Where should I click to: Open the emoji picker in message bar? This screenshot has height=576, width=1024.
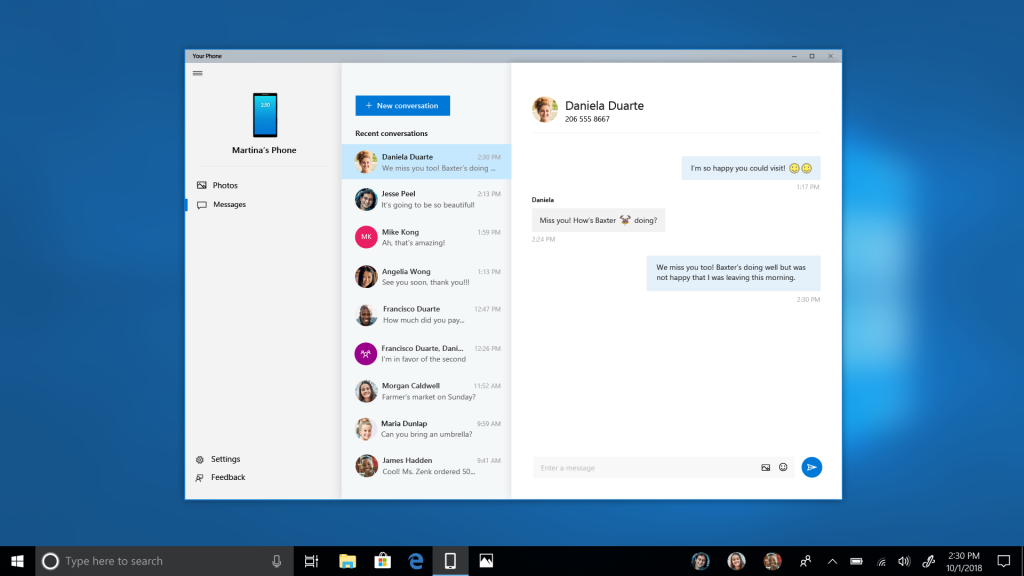(783, 467)
